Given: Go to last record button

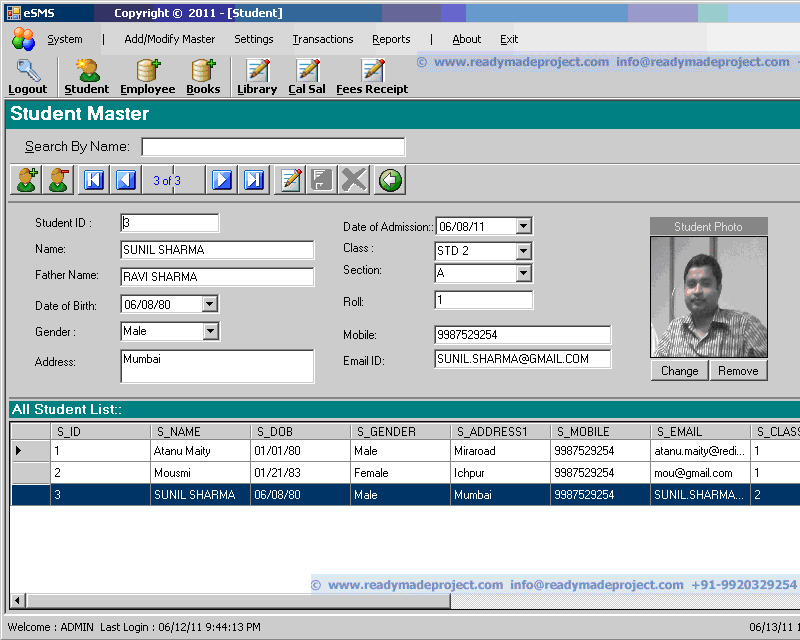Looking at the screenshot, I should pos(254,180).
